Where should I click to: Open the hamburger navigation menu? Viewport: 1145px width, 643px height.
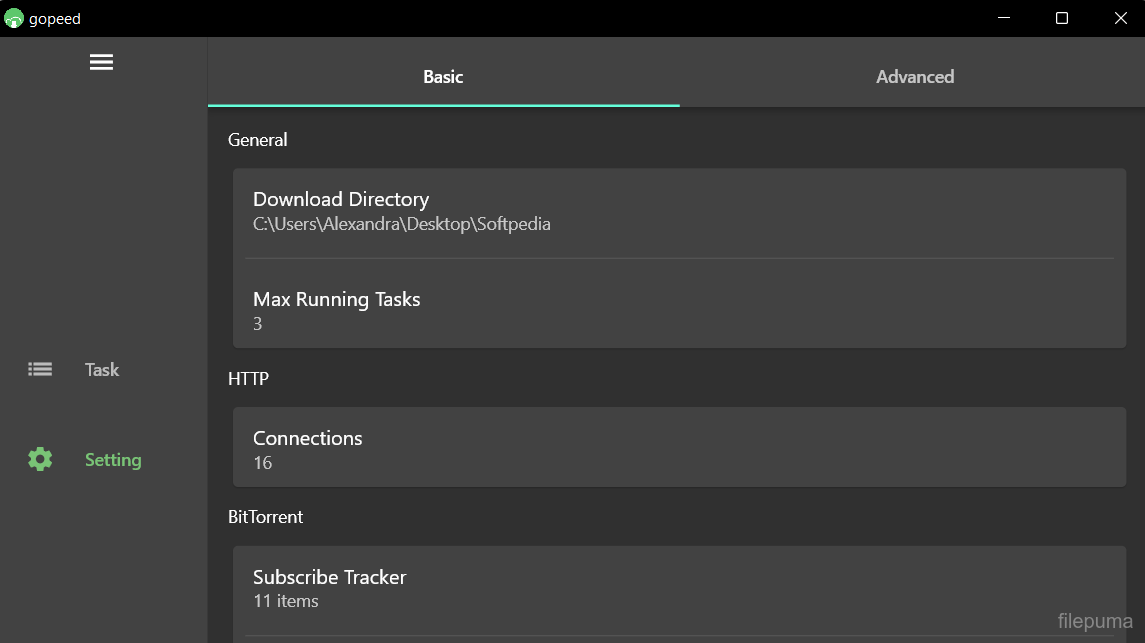coord(101,62)
